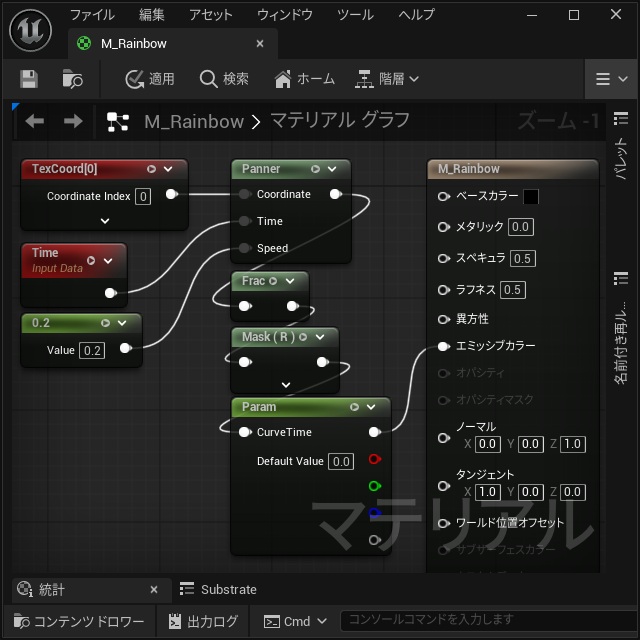Collapse TexCoord[0] node header chevron

point(168,169)
